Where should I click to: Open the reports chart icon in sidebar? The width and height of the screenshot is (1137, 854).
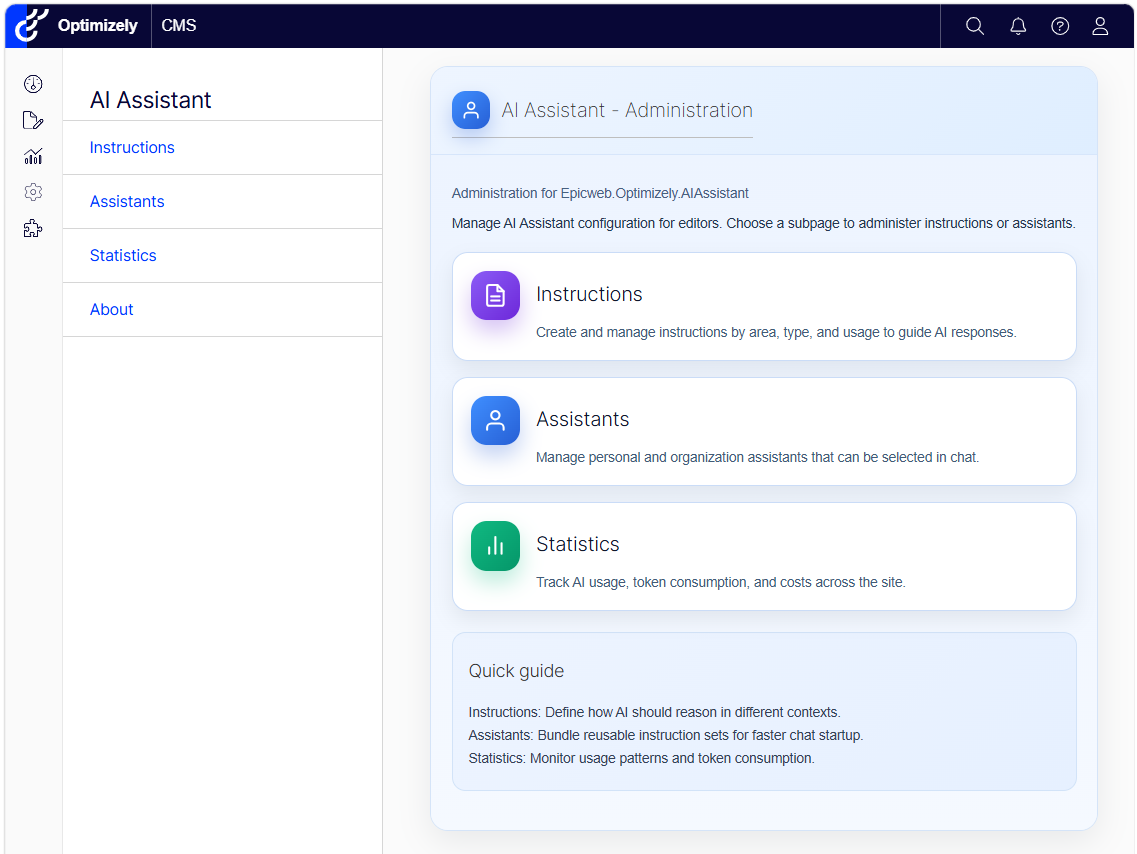click(33, 156)
